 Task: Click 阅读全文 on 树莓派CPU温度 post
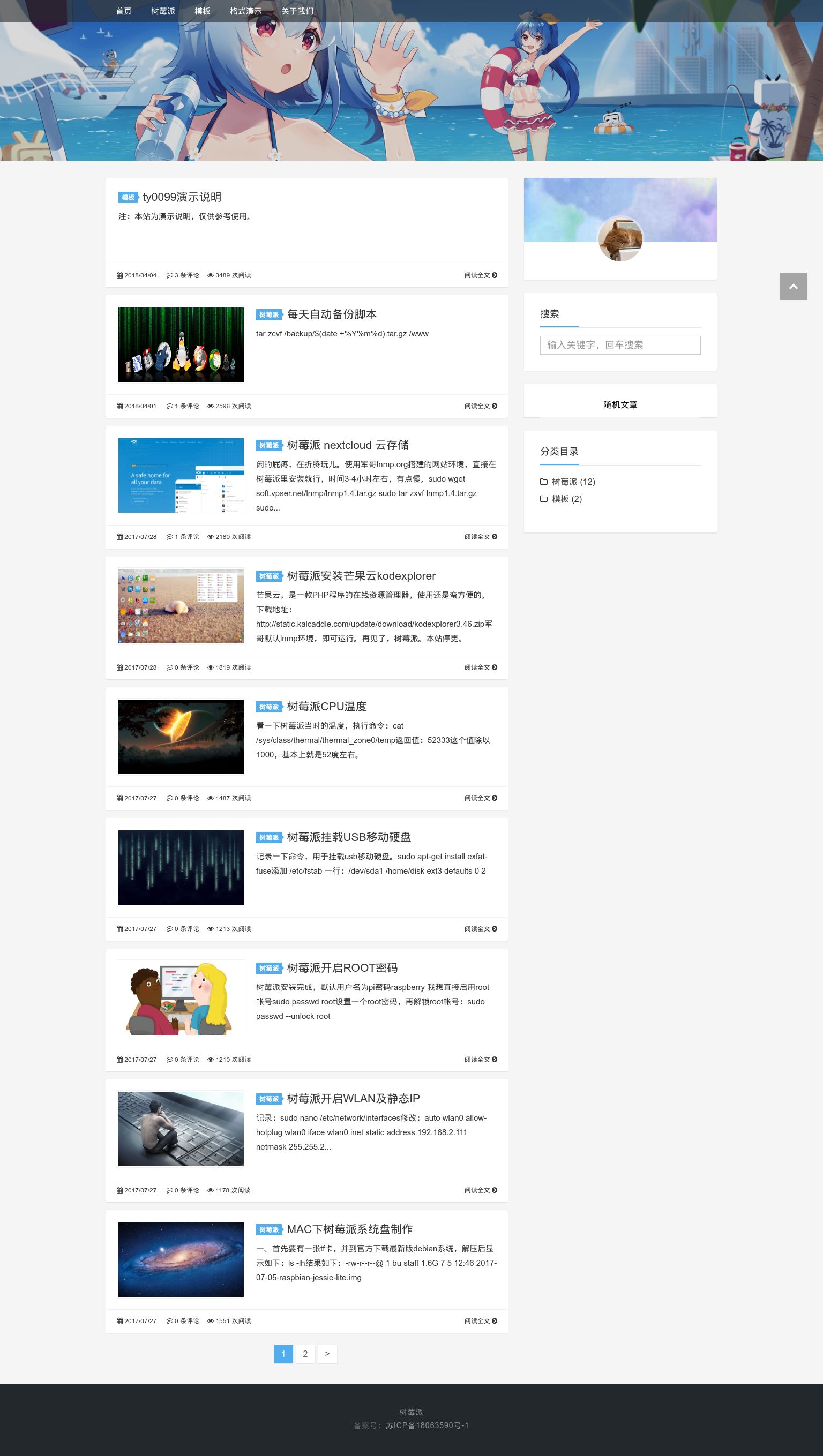click(481, 798)
